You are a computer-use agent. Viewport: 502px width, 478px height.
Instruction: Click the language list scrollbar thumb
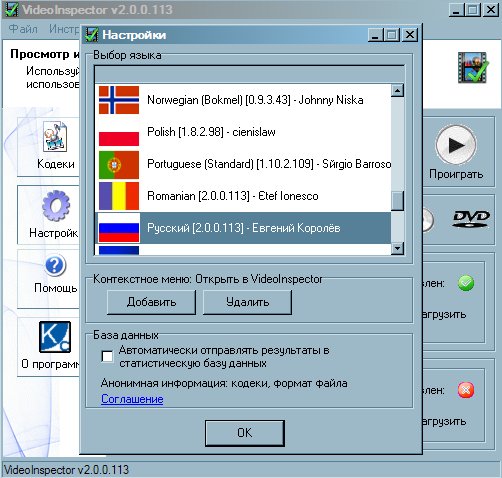tap(397, 201)
